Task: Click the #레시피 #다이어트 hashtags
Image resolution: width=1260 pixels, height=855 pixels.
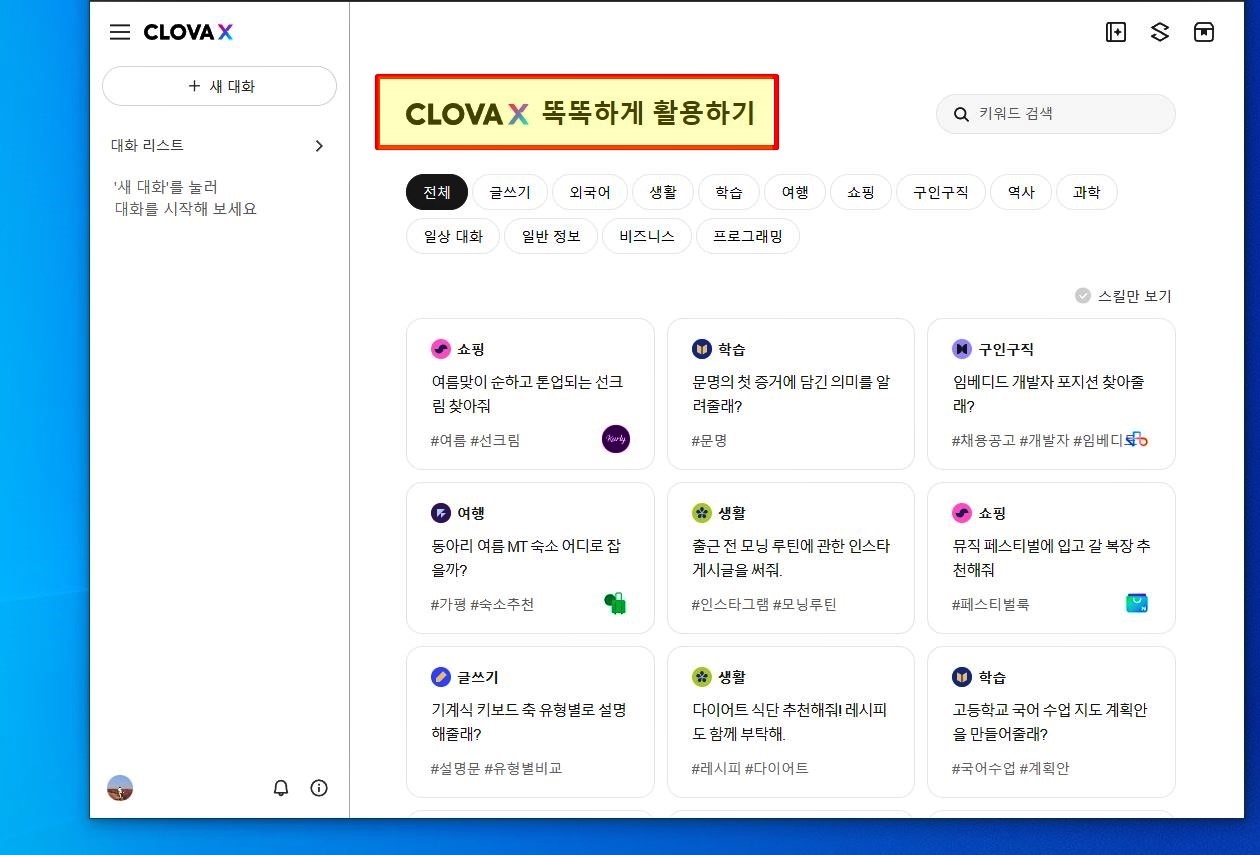Action: [750, 768]
